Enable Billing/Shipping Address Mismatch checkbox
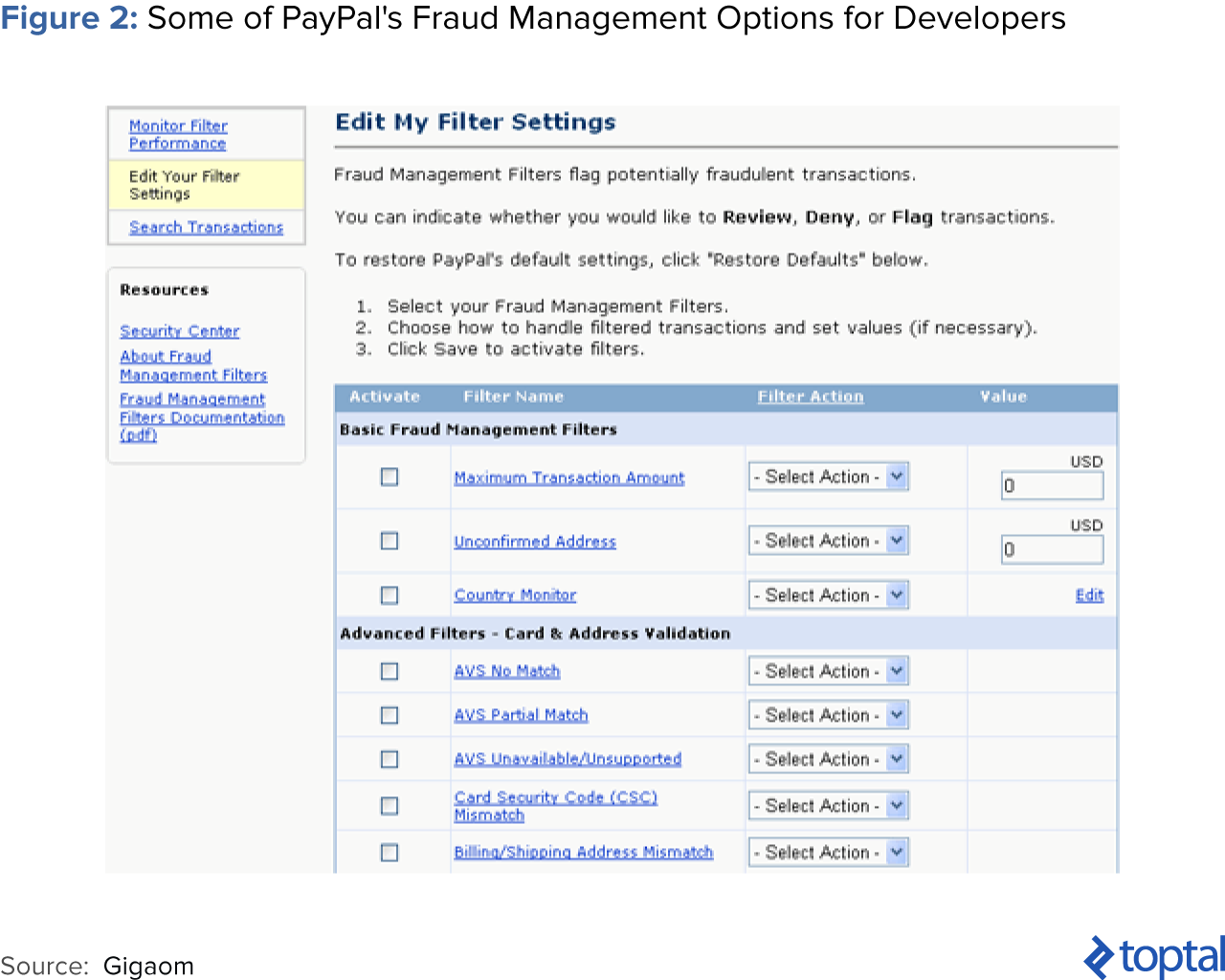 [x=390, y=852]
